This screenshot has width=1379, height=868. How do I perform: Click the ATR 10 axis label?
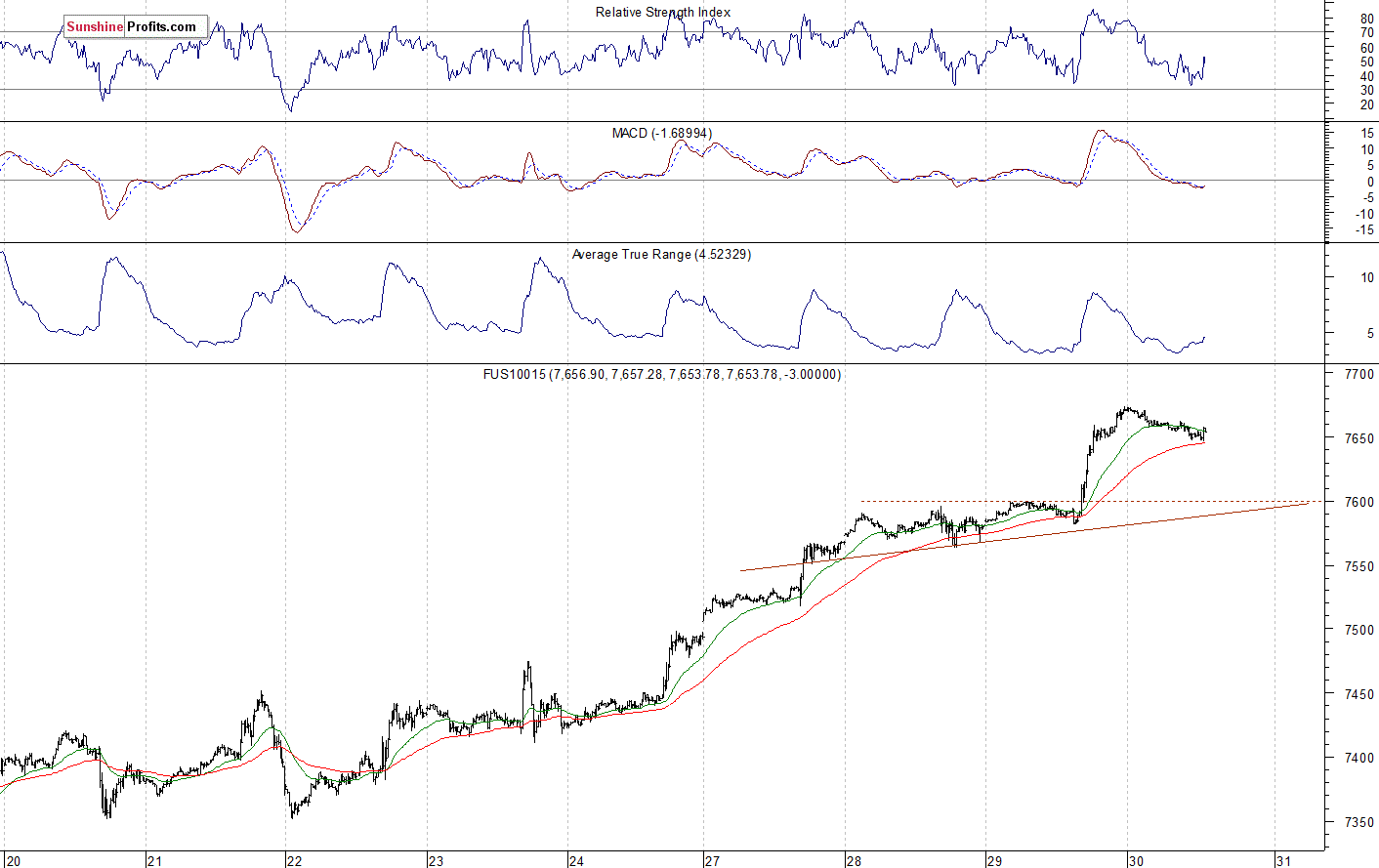pos(1367,278)
